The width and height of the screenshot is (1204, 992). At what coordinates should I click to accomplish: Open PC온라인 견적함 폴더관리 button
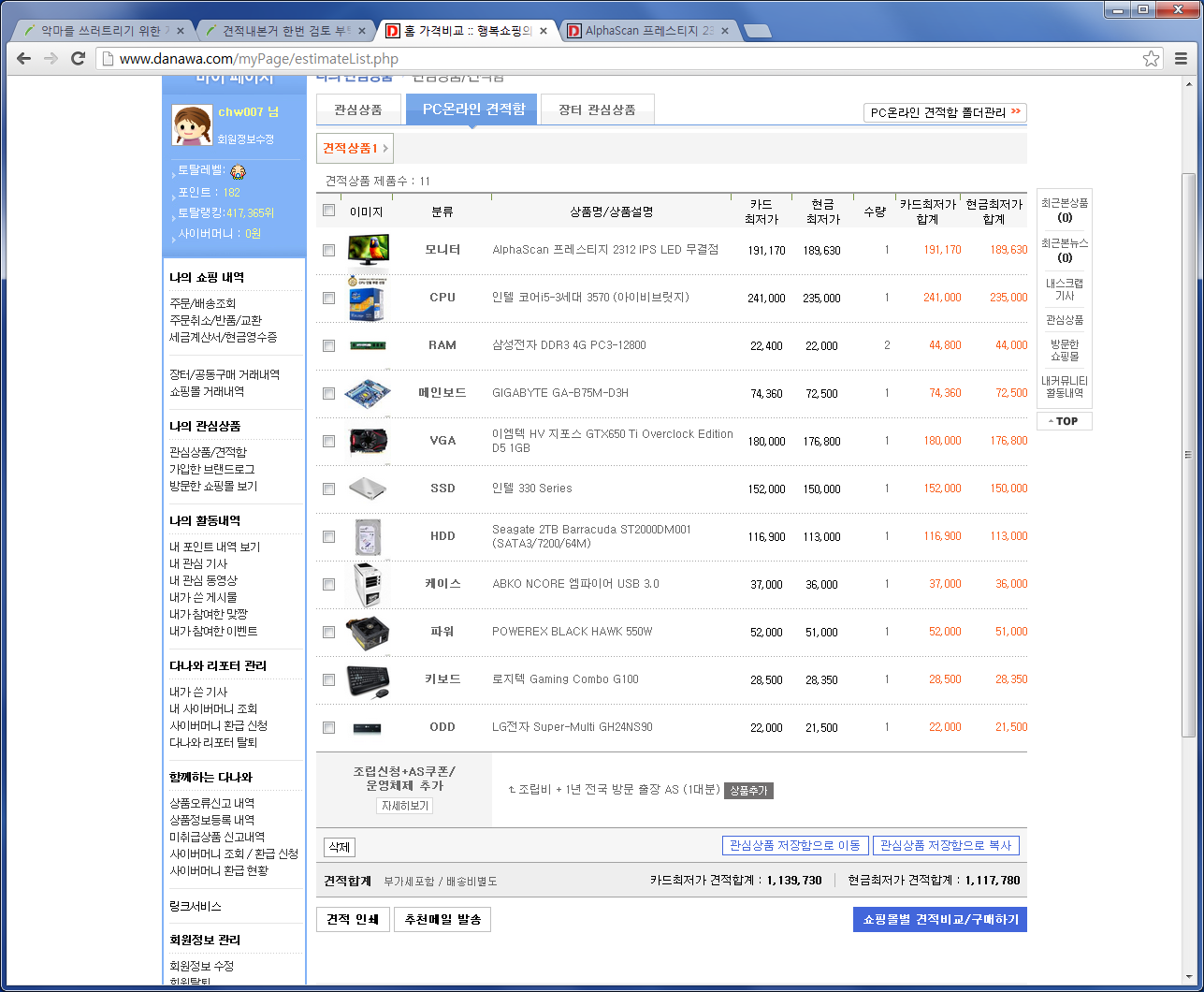coord(945,112)
